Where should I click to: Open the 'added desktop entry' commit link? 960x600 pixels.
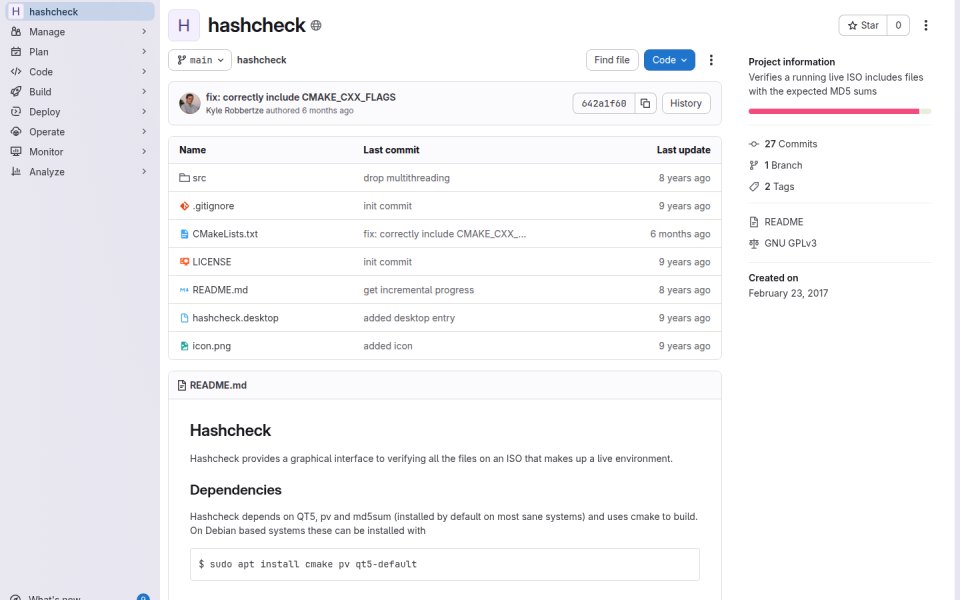tap(409, 318)
